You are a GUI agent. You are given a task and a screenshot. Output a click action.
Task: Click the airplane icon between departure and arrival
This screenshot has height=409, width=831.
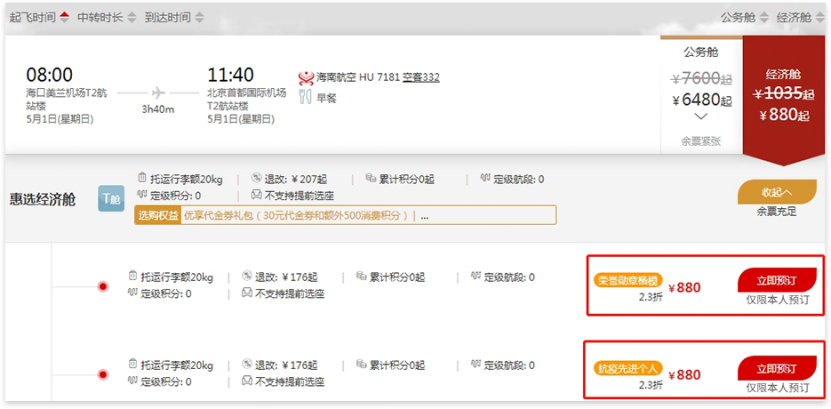tap(158, 93)
